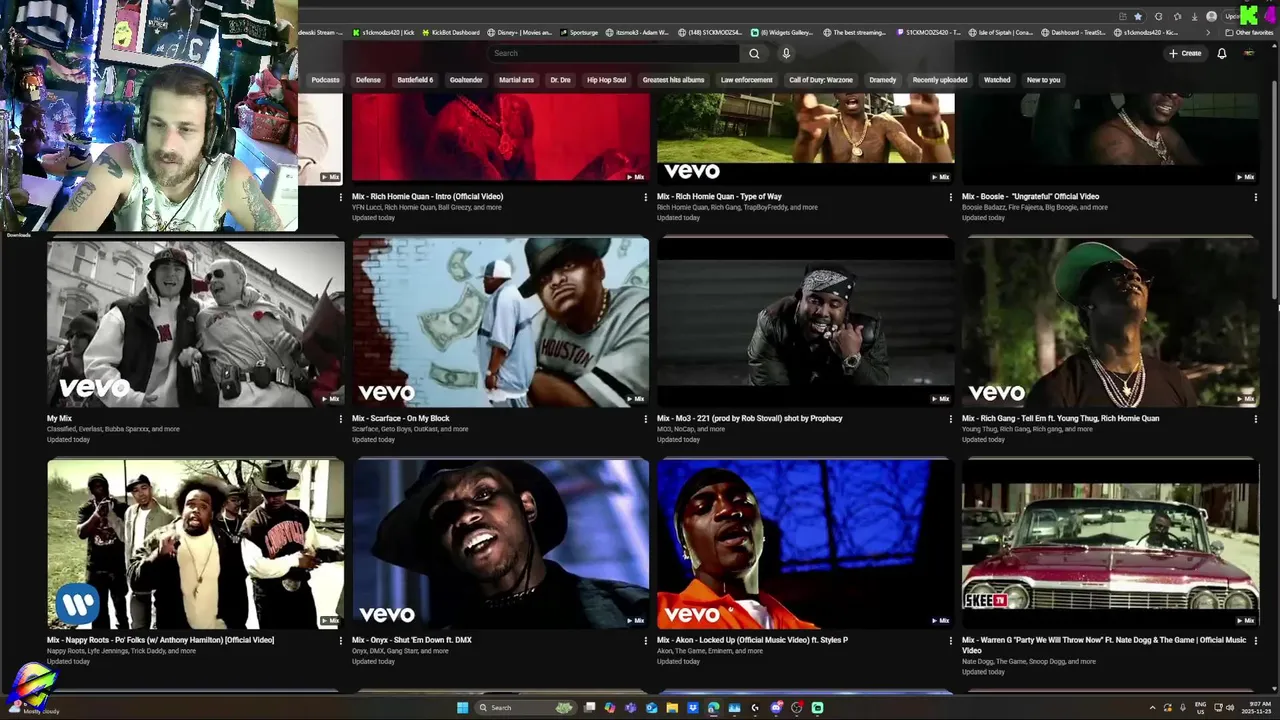This screenshot has height=720, width=1280.
Task: Select the Call of Duty: Warzone chip
Action: coord(821,80)
